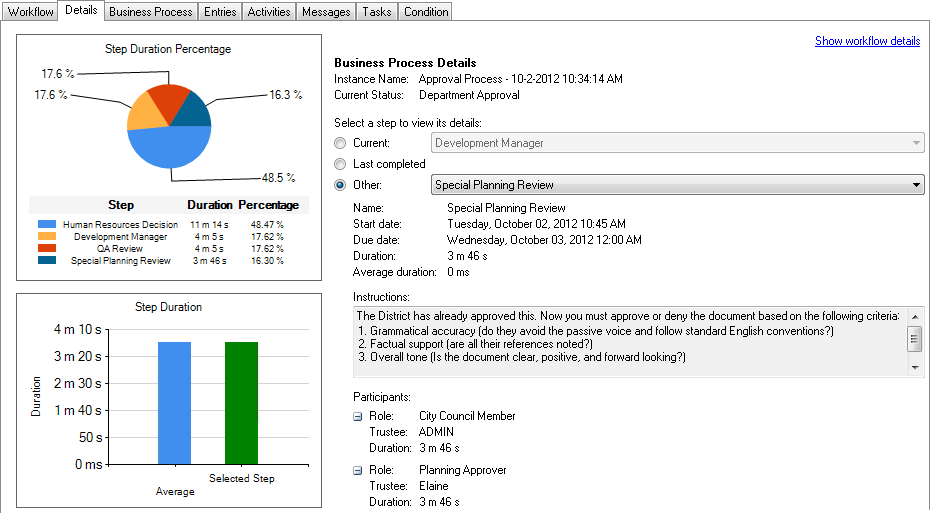Collapse the City Council Member role
Image resolution: width=930 pixels, height=513 pixels.
click(358, 417)
